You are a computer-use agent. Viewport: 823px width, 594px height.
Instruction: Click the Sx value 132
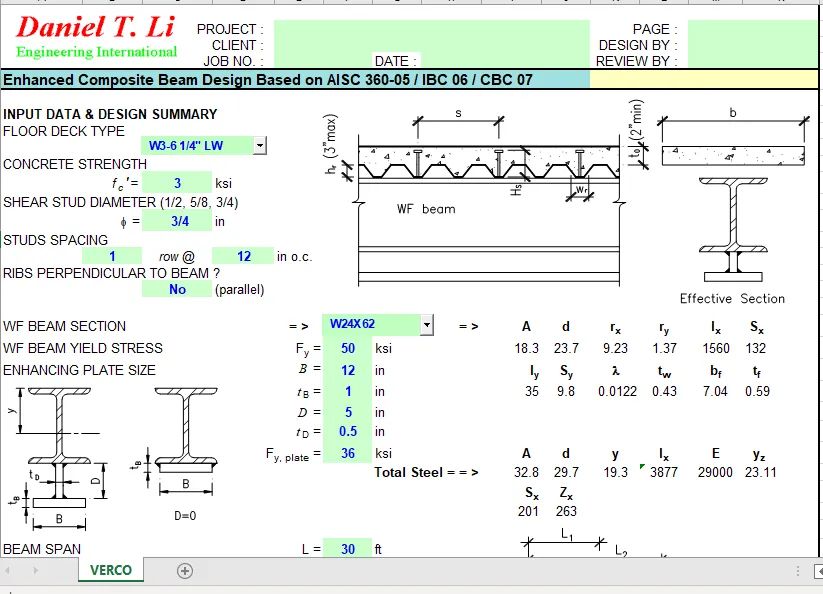756,348
